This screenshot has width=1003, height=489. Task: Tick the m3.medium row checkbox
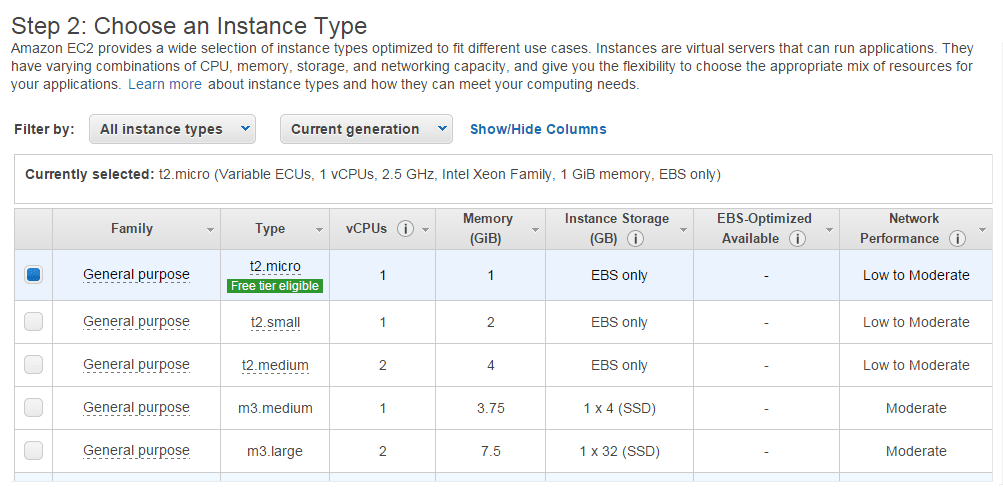34,408
